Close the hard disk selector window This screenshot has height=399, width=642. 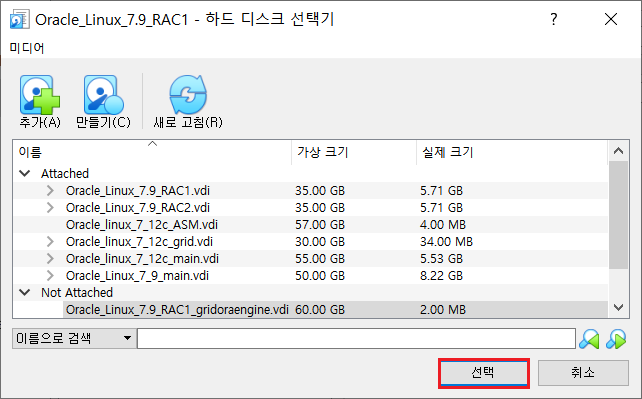click(x=611, y=19)
